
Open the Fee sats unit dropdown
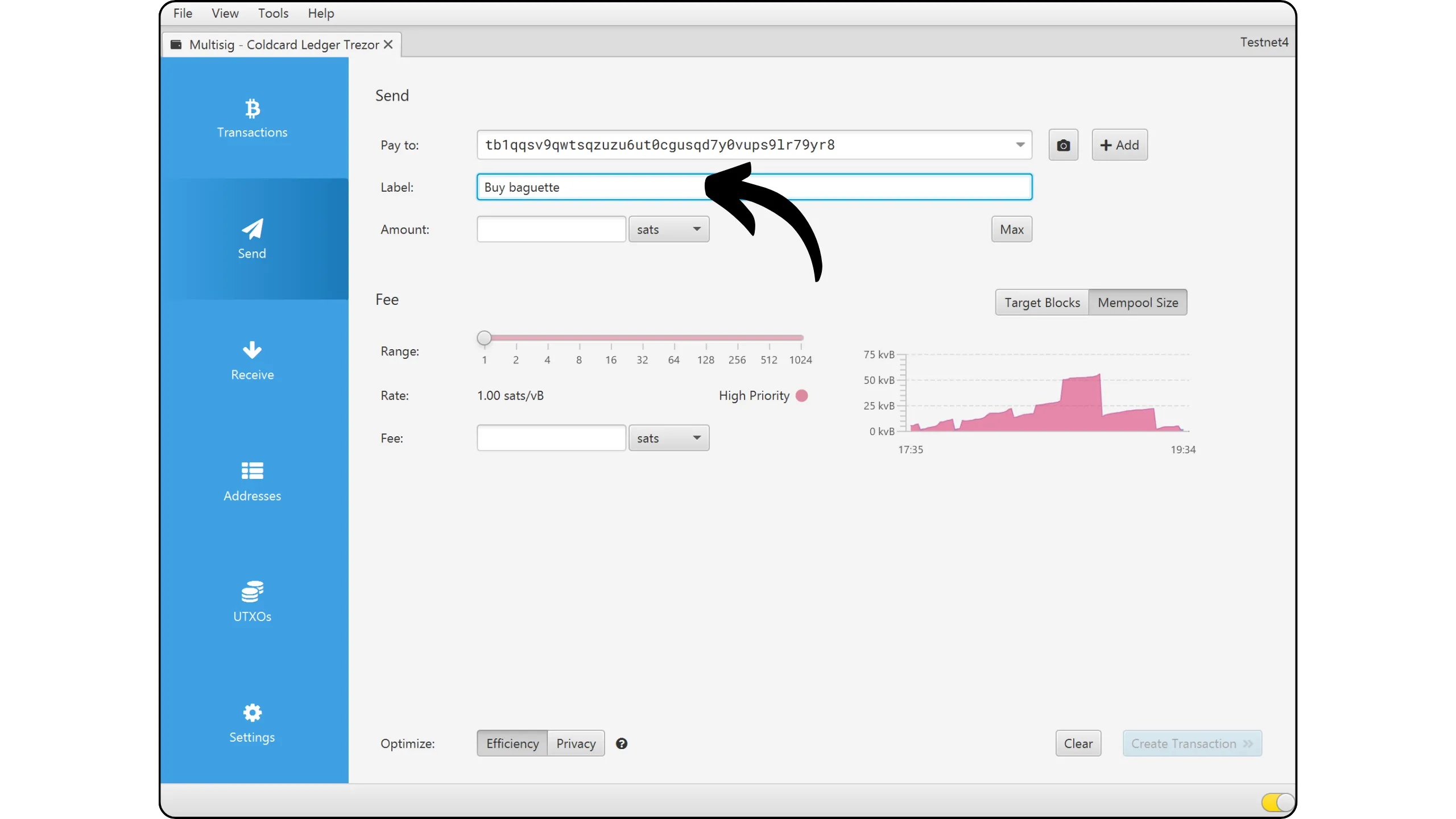[x=669, y=439]
